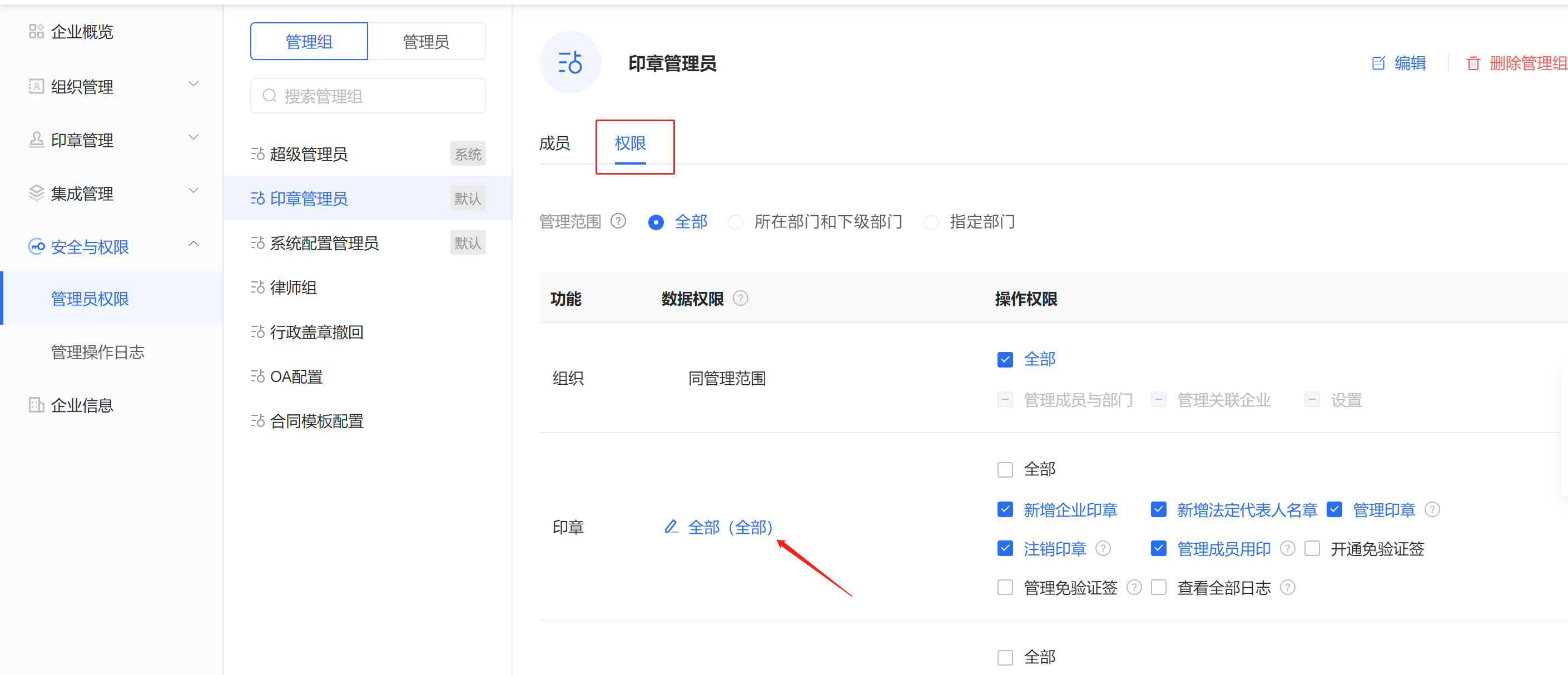Uncheck the 新增企业印章 checkbox
Image resolution: width=1568 pixels, height=675 pixels.
pos(1005,509)
